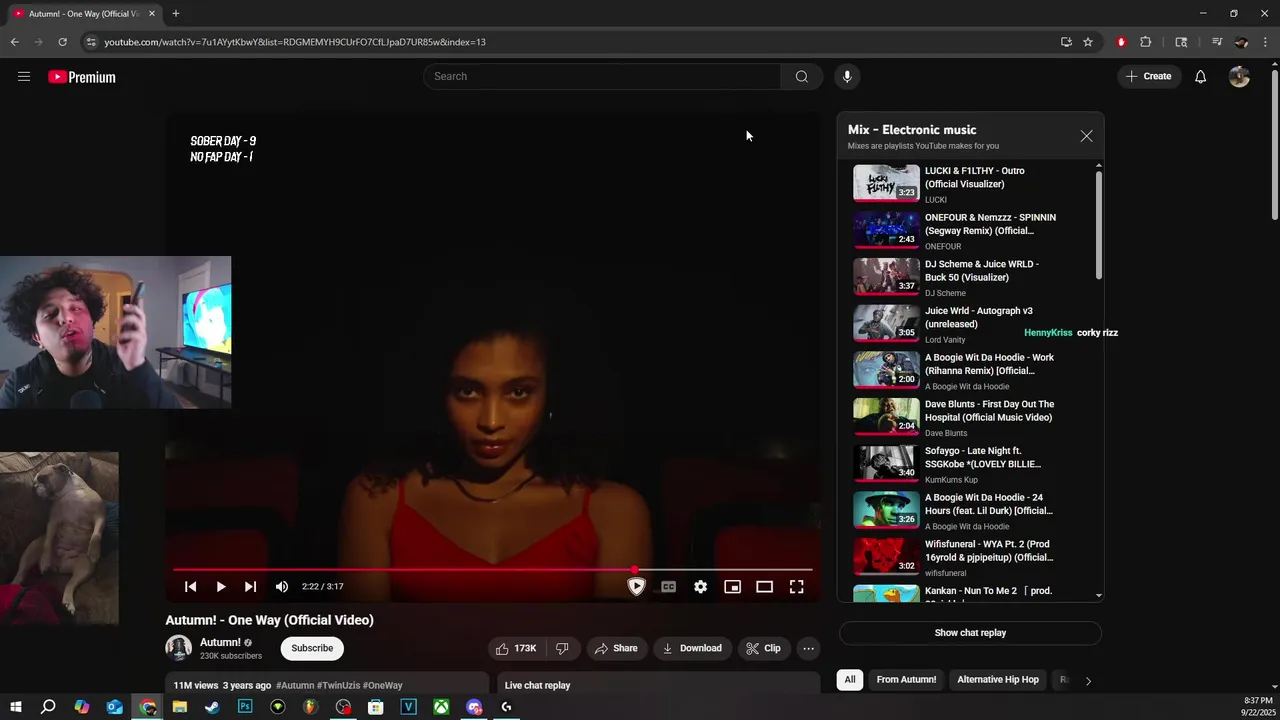Screen dimensions: 1280x720
Task: Open DJ Scheme & Juice WRLD Buck 50
Action: coord(970,277)
